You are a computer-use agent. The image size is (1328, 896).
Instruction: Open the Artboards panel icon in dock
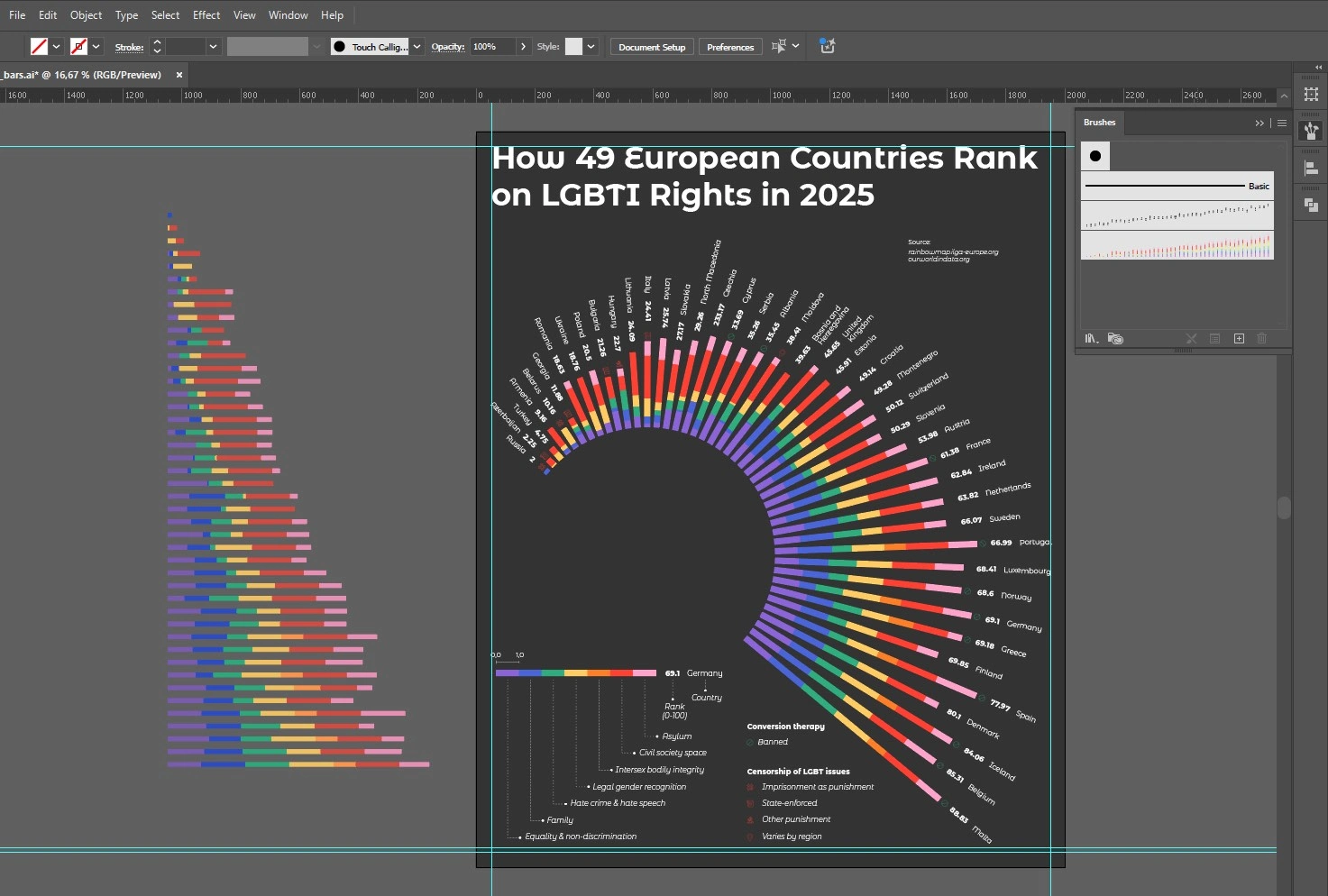1311,95
